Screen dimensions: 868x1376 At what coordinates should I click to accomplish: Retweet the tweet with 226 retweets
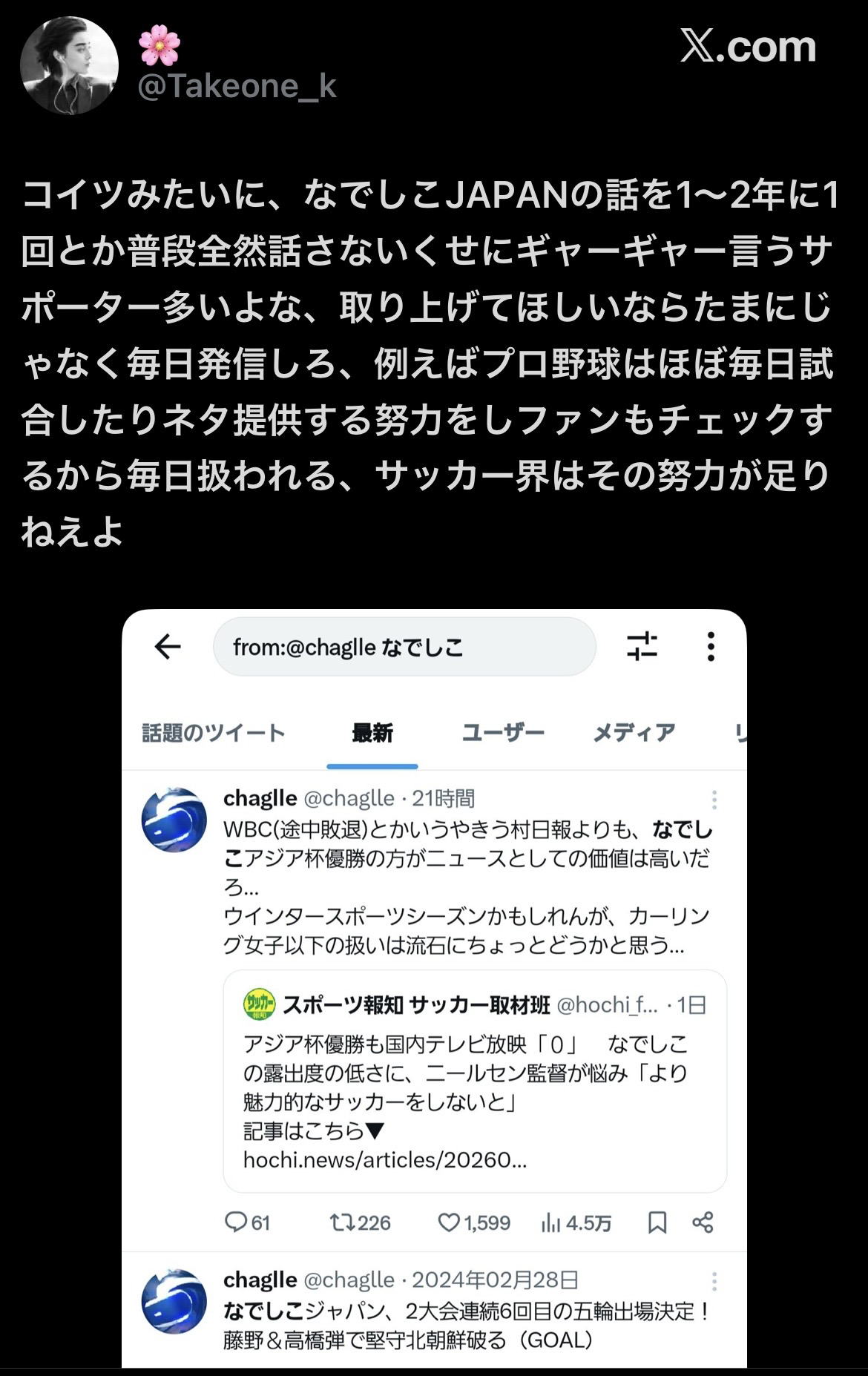pyautogui.click(x=361, y=1222)
